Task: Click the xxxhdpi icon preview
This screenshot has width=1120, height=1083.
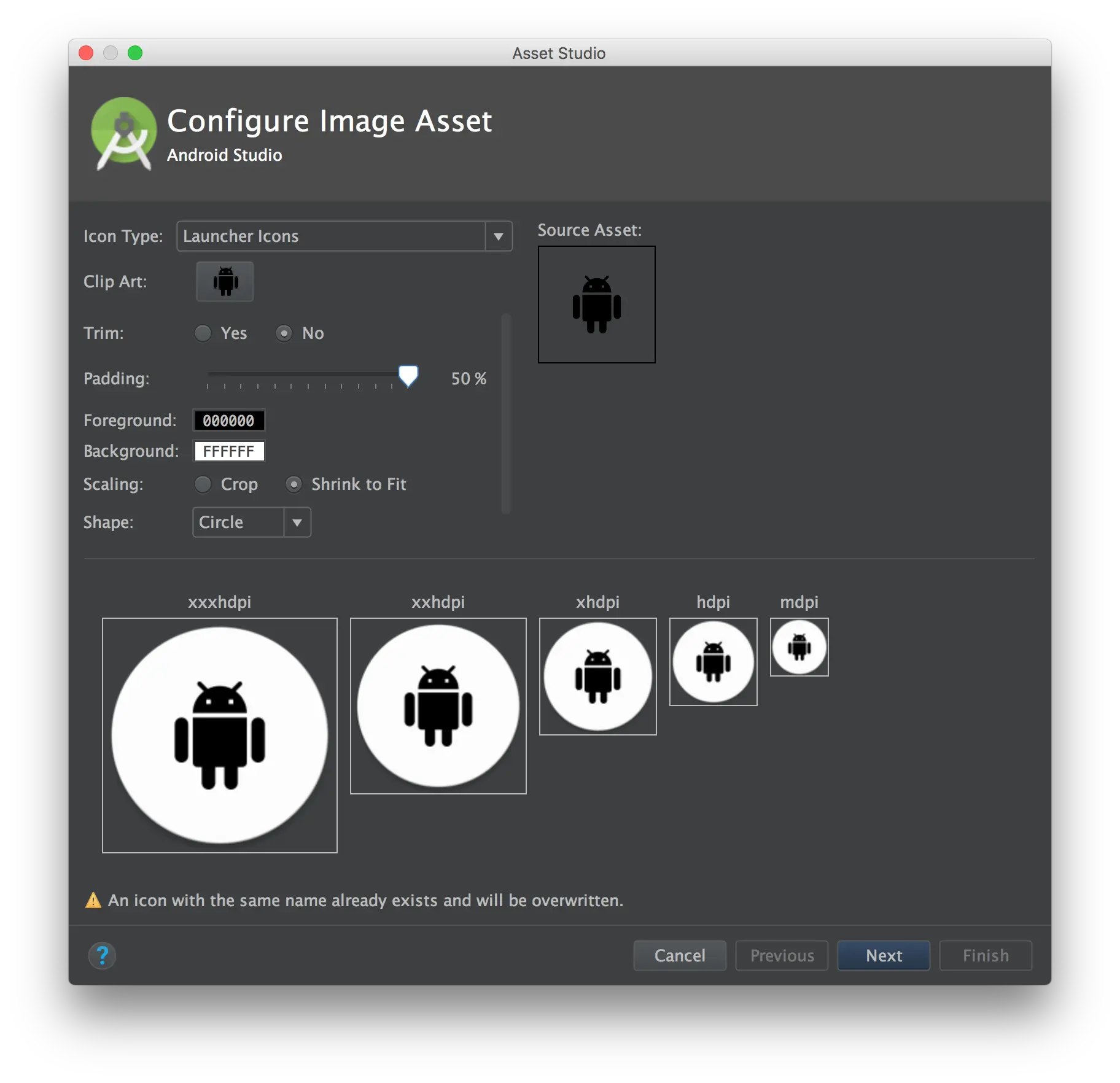Action: tap(220, 736)
